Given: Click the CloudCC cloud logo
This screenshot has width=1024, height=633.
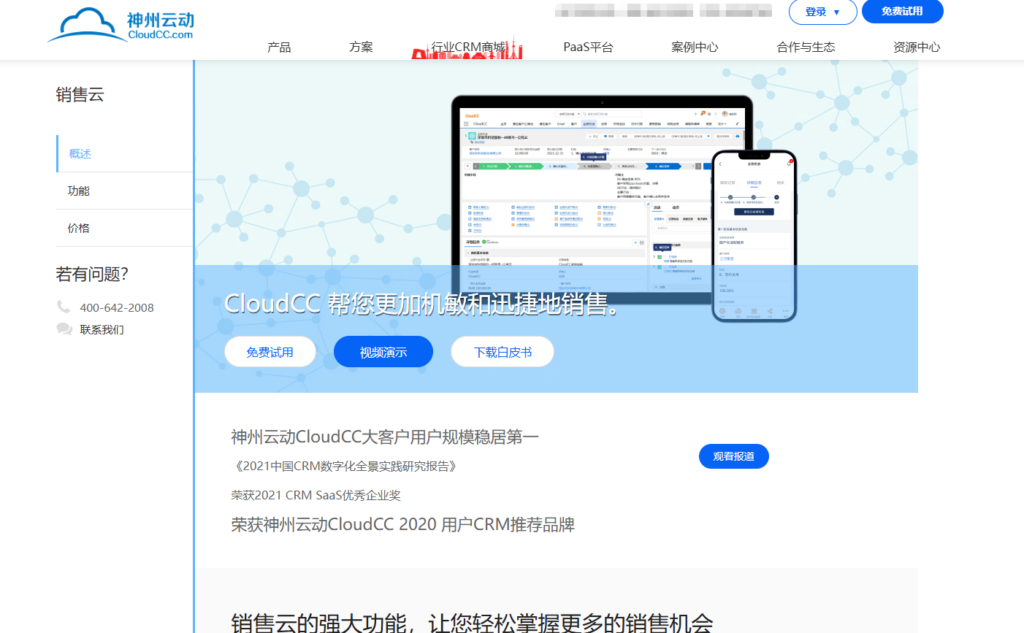Looking at the screenshot, I should point(121,25).
